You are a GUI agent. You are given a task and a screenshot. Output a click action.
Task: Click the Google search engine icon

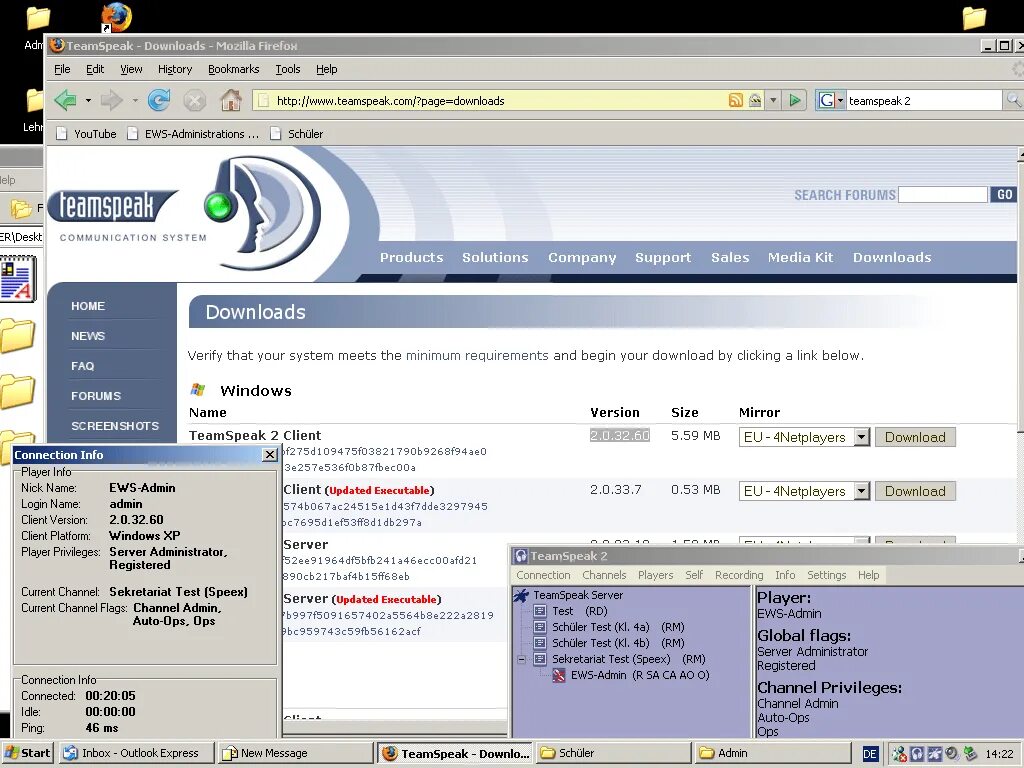tap(827, 101)
